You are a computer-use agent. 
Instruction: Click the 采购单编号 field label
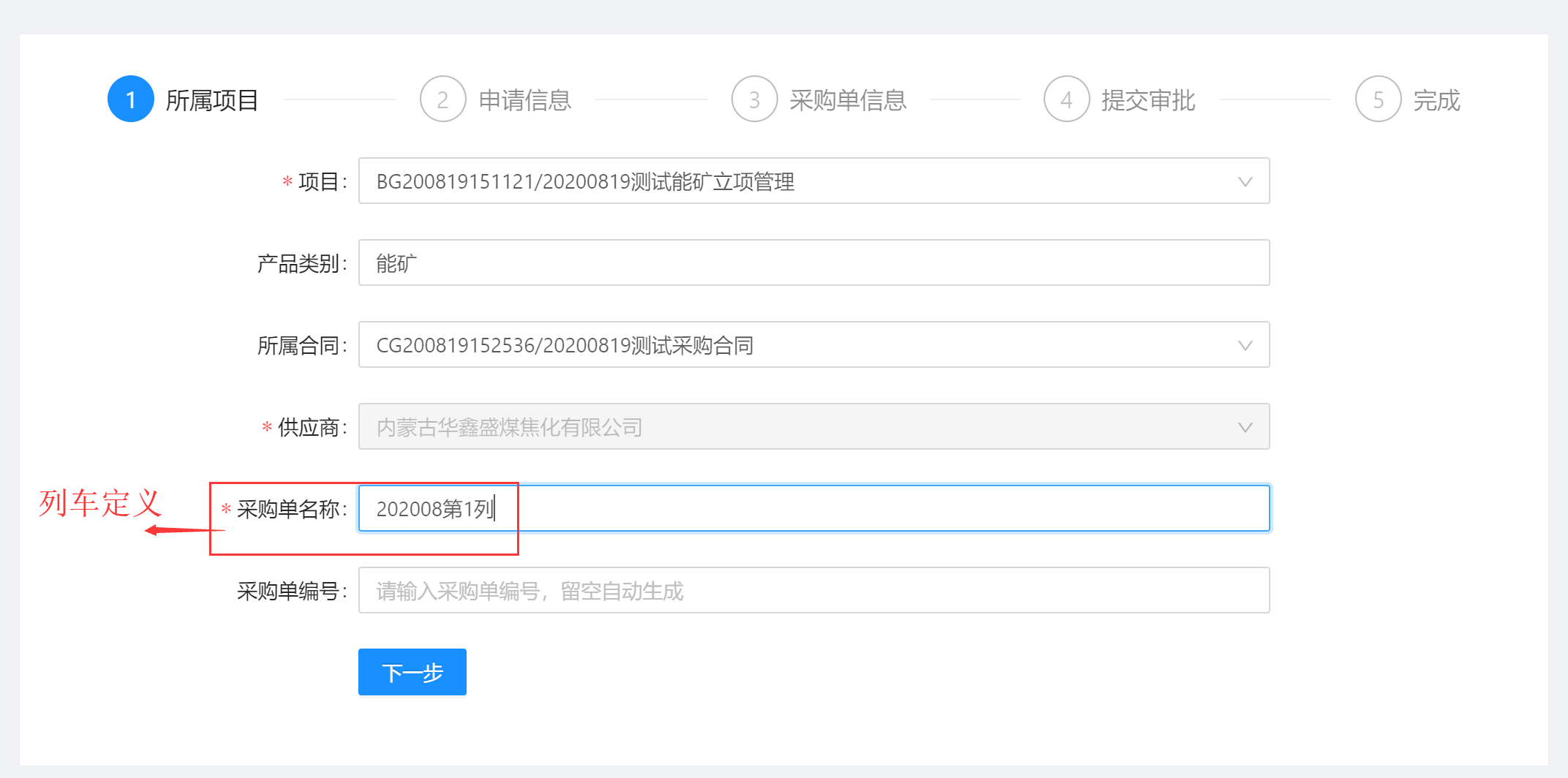pos(292,591)
